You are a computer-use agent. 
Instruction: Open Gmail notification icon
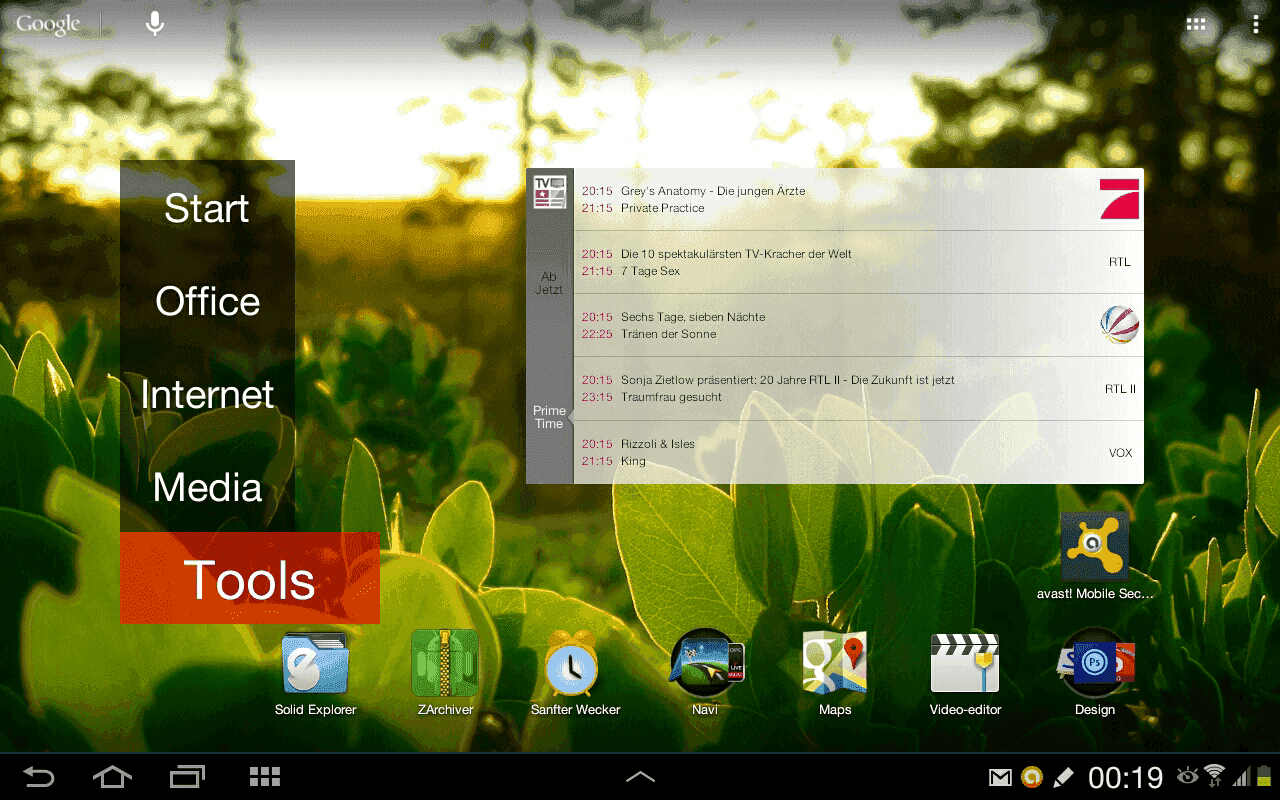pos(1000,777)
